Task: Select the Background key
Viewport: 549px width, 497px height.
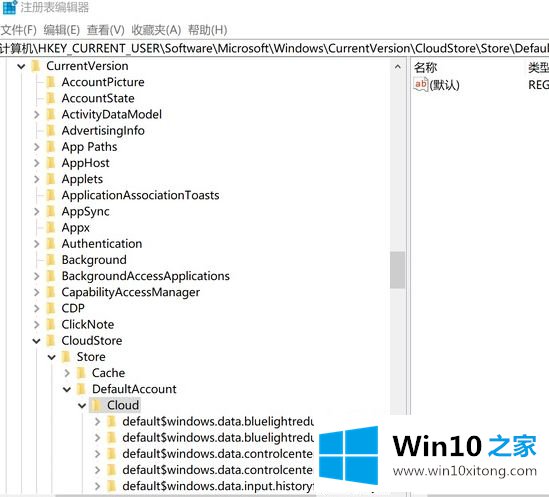Action: [94, 260]
